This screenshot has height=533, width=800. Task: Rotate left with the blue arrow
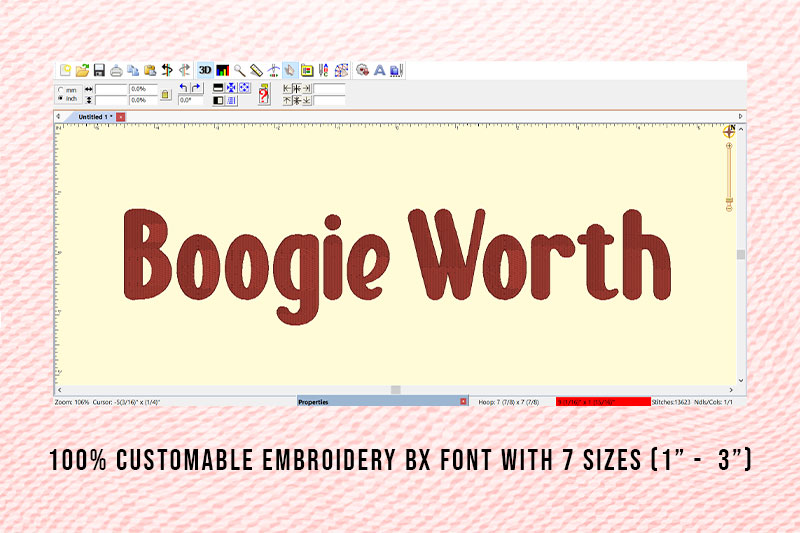[184, 88]
